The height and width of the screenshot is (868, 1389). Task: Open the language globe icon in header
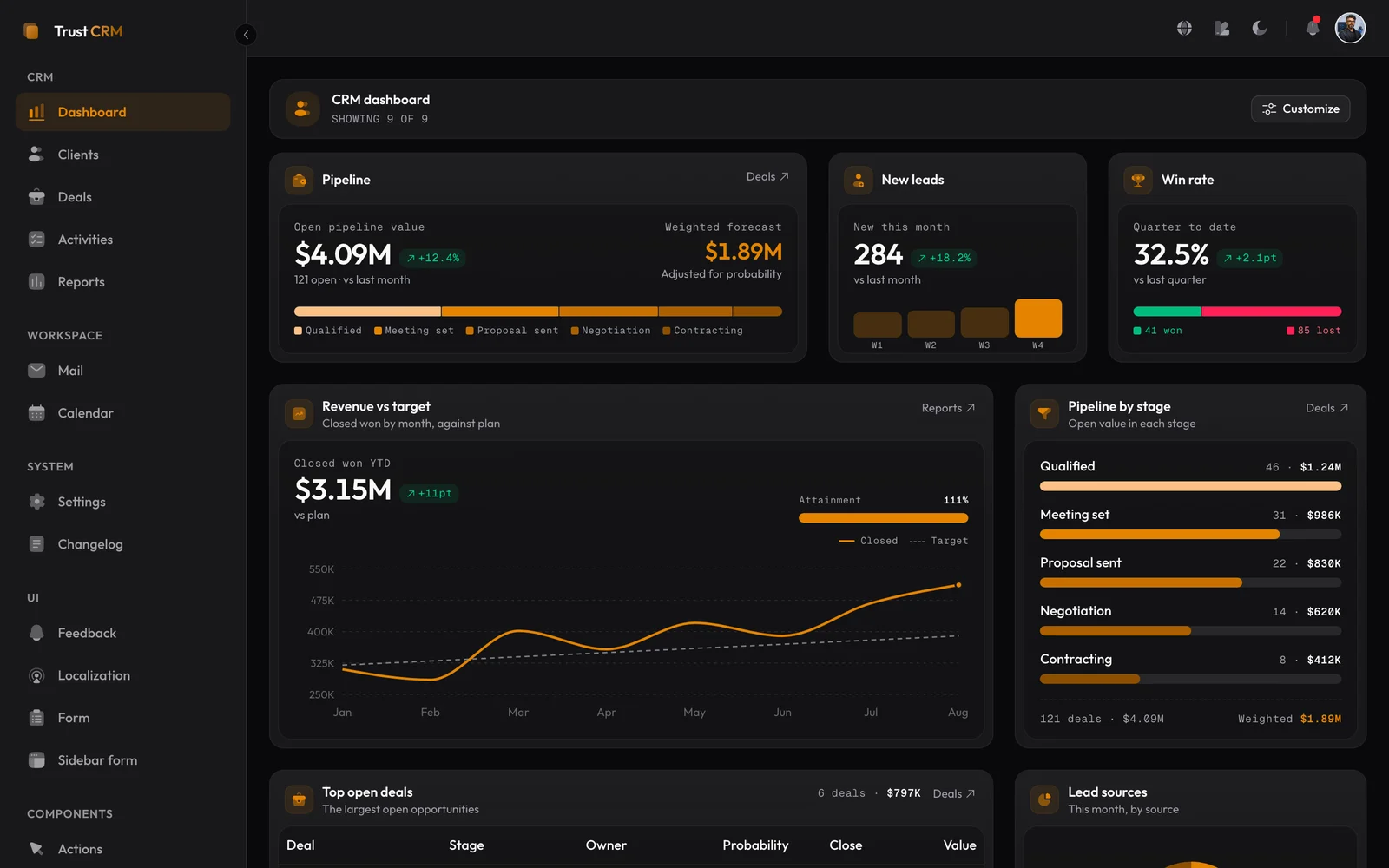point(1184,29)
